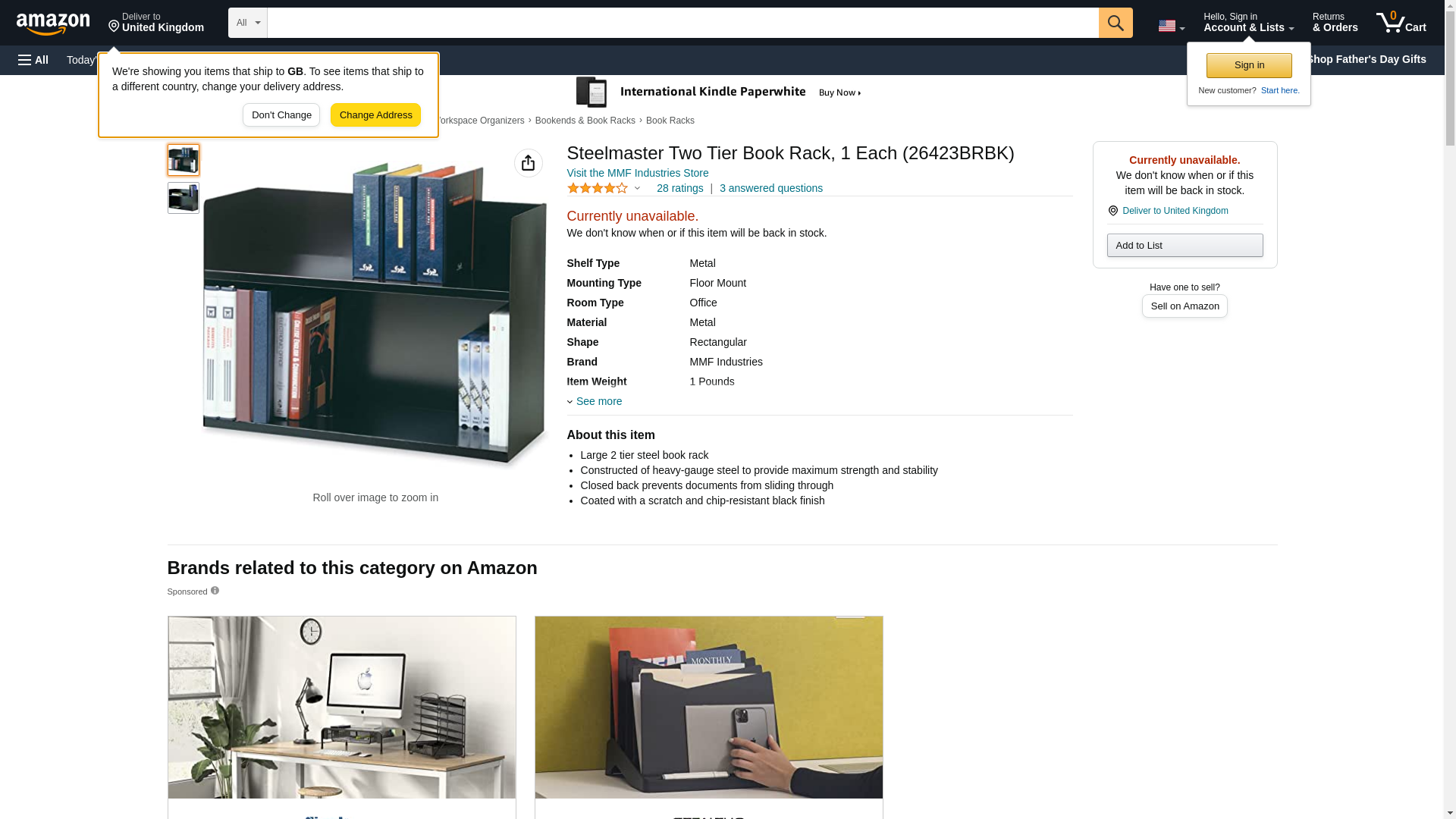Viewport: 1456px width, 819px height.
Task: Click Don't Change button
Action: [281, 115]
